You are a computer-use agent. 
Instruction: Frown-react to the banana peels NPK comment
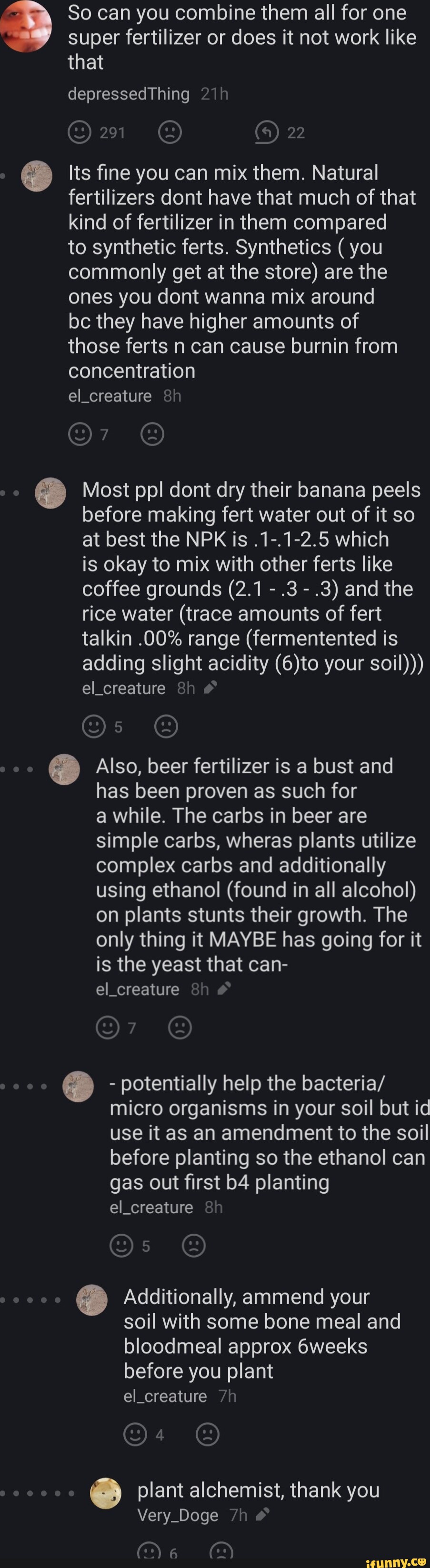166,726
